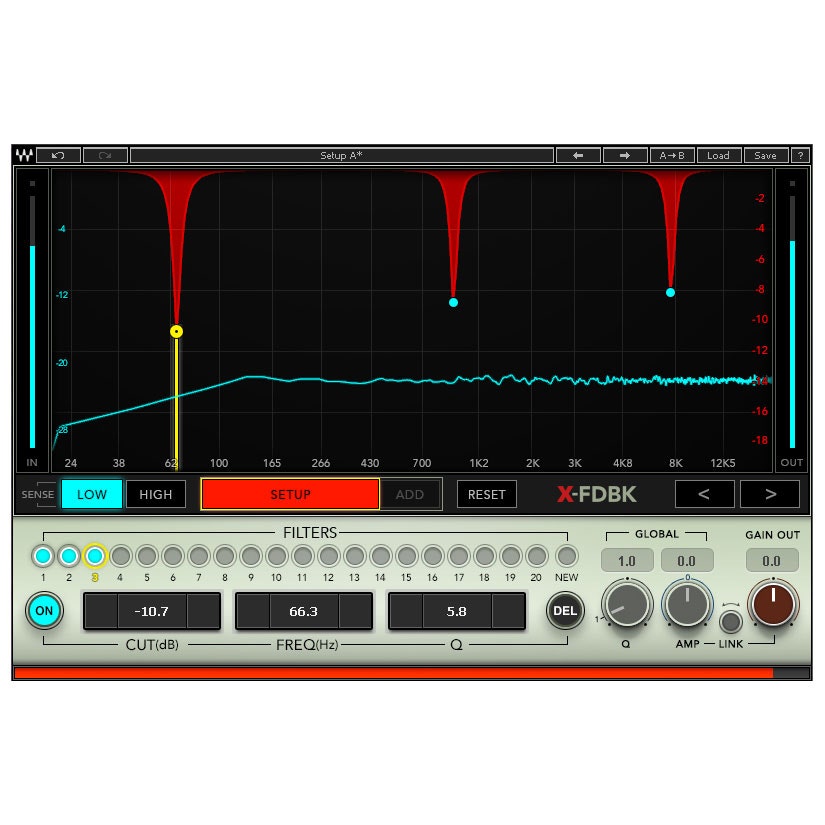
Task: Select filter 5 button
Action: click(147, 556)
